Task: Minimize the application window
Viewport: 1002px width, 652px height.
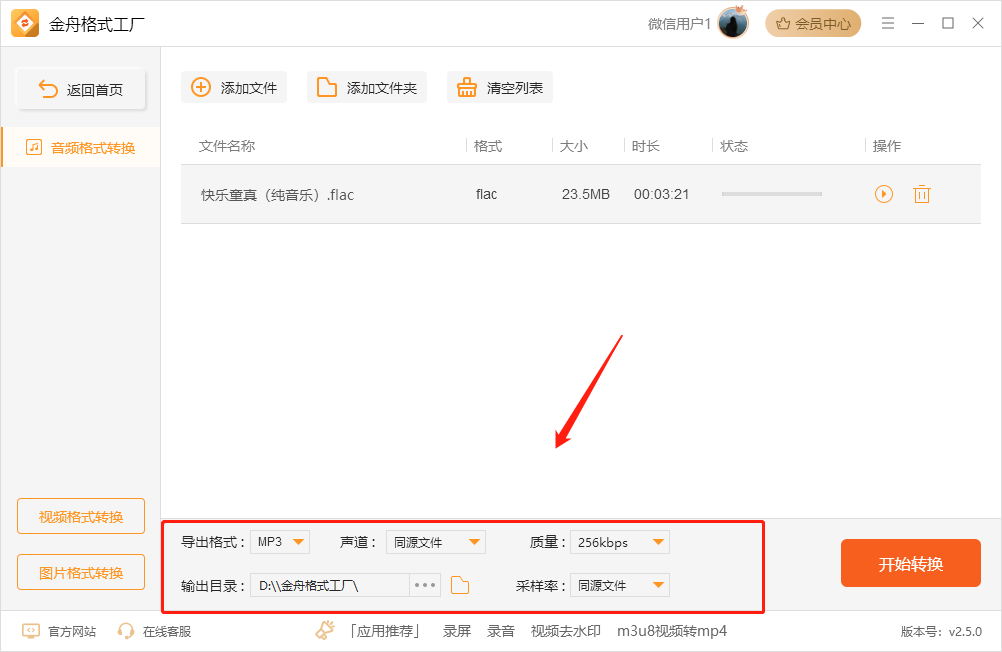Action: (x=918, y=24)
